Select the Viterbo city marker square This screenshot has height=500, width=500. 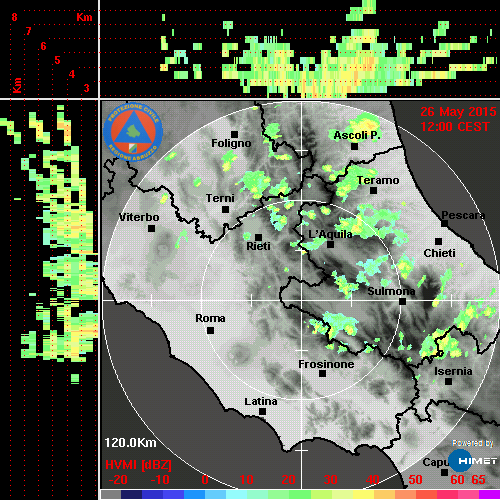point(151,228)
